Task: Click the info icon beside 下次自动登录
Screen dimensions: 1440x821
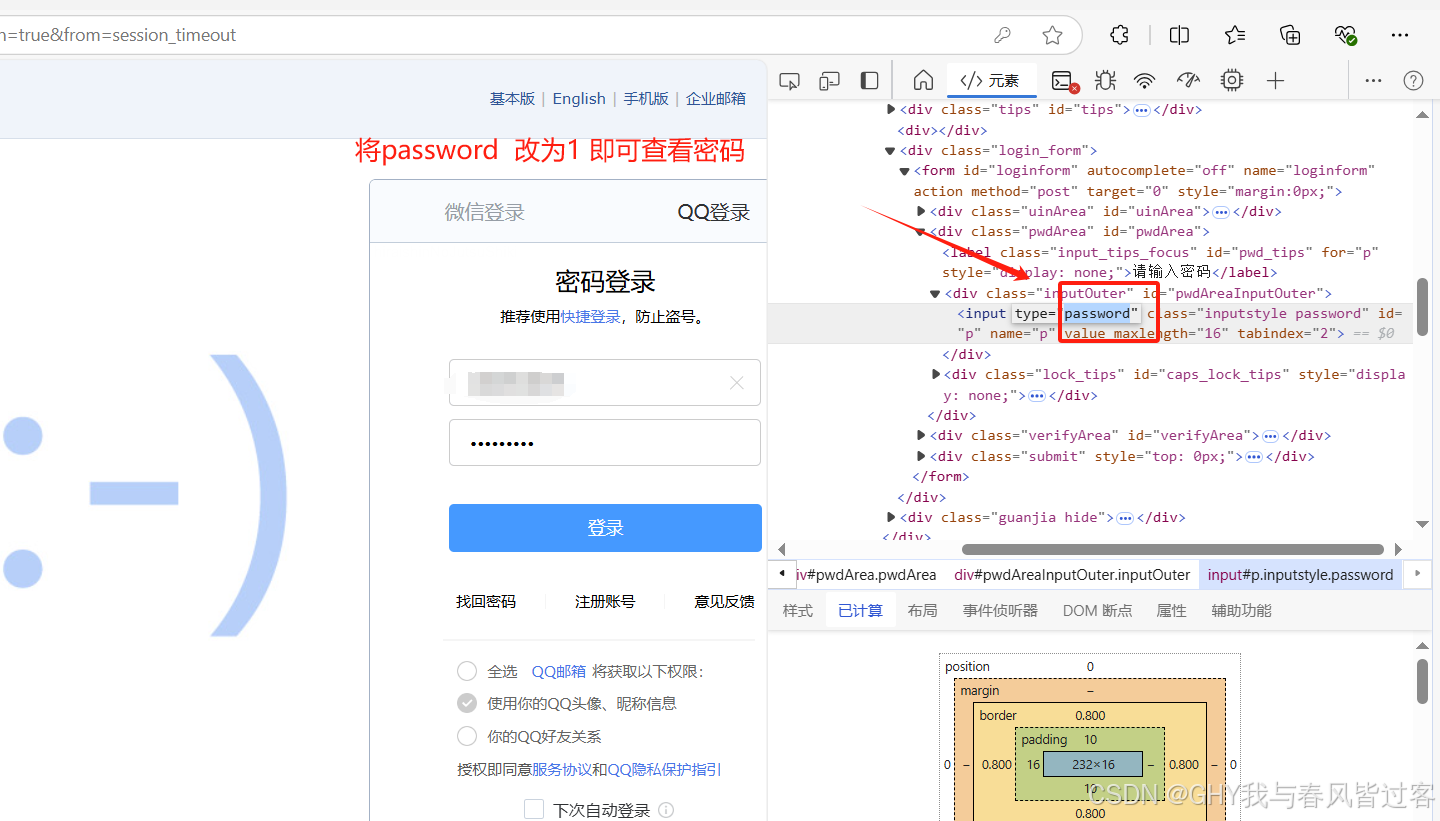Action: click(x=666, y=810)
